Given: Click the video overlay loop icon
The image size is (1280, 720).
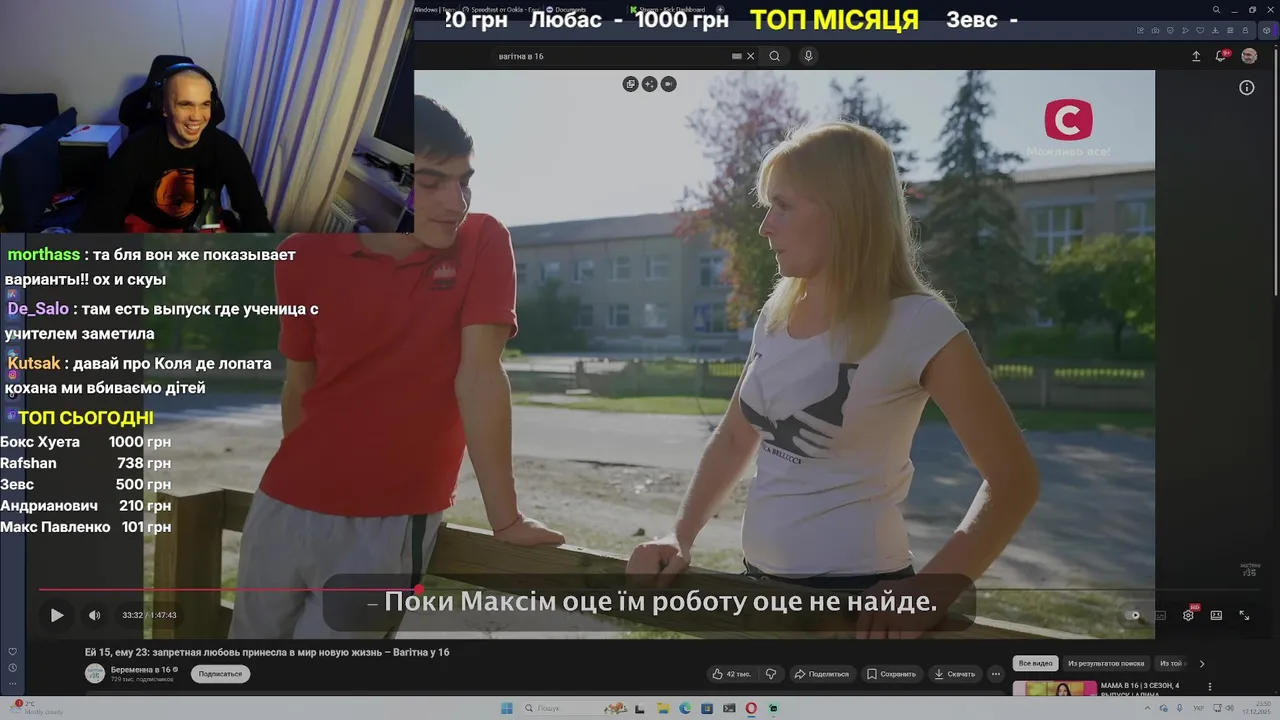Looking at the screenshot, I should (x=630, y=84).
